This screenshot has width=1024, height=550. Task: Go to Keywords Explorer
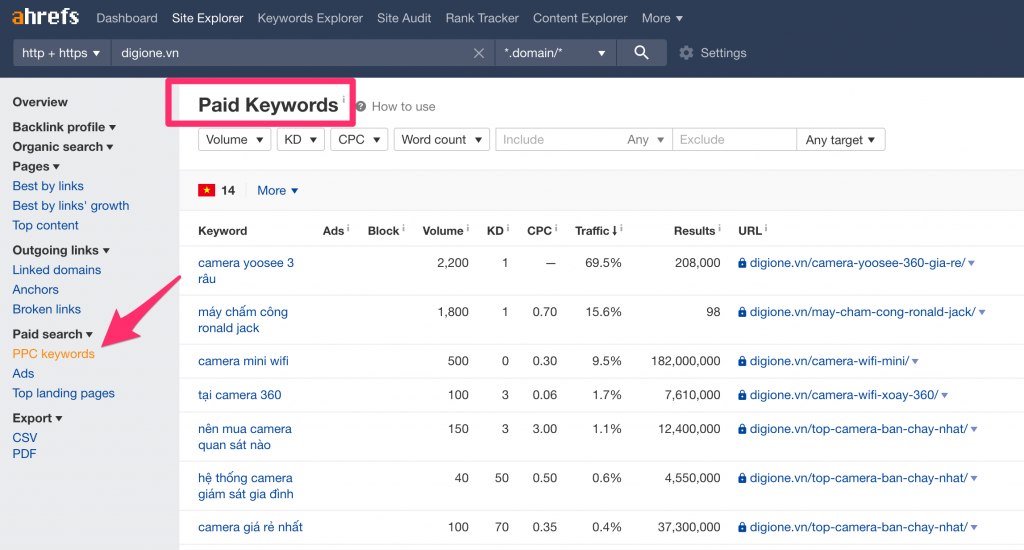[x=310, y=18]
